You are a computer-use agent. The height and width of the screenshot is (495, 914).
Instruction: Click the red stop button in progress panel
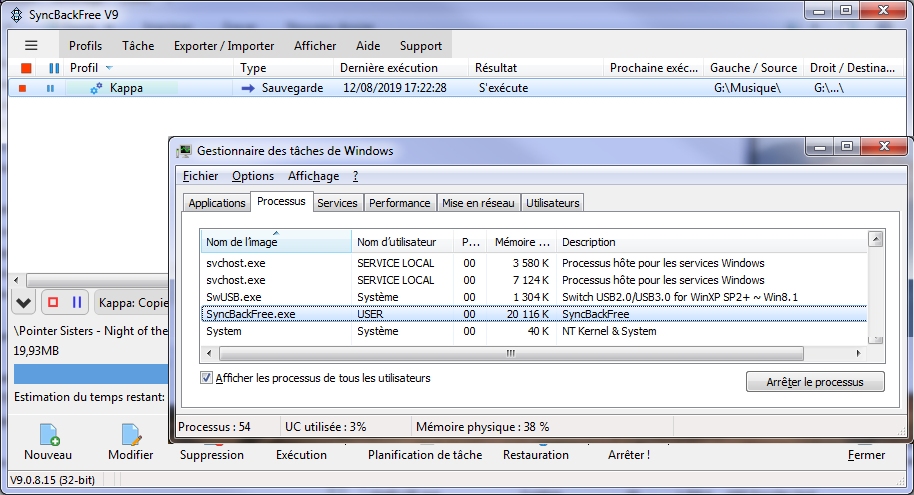click(53, 302)
